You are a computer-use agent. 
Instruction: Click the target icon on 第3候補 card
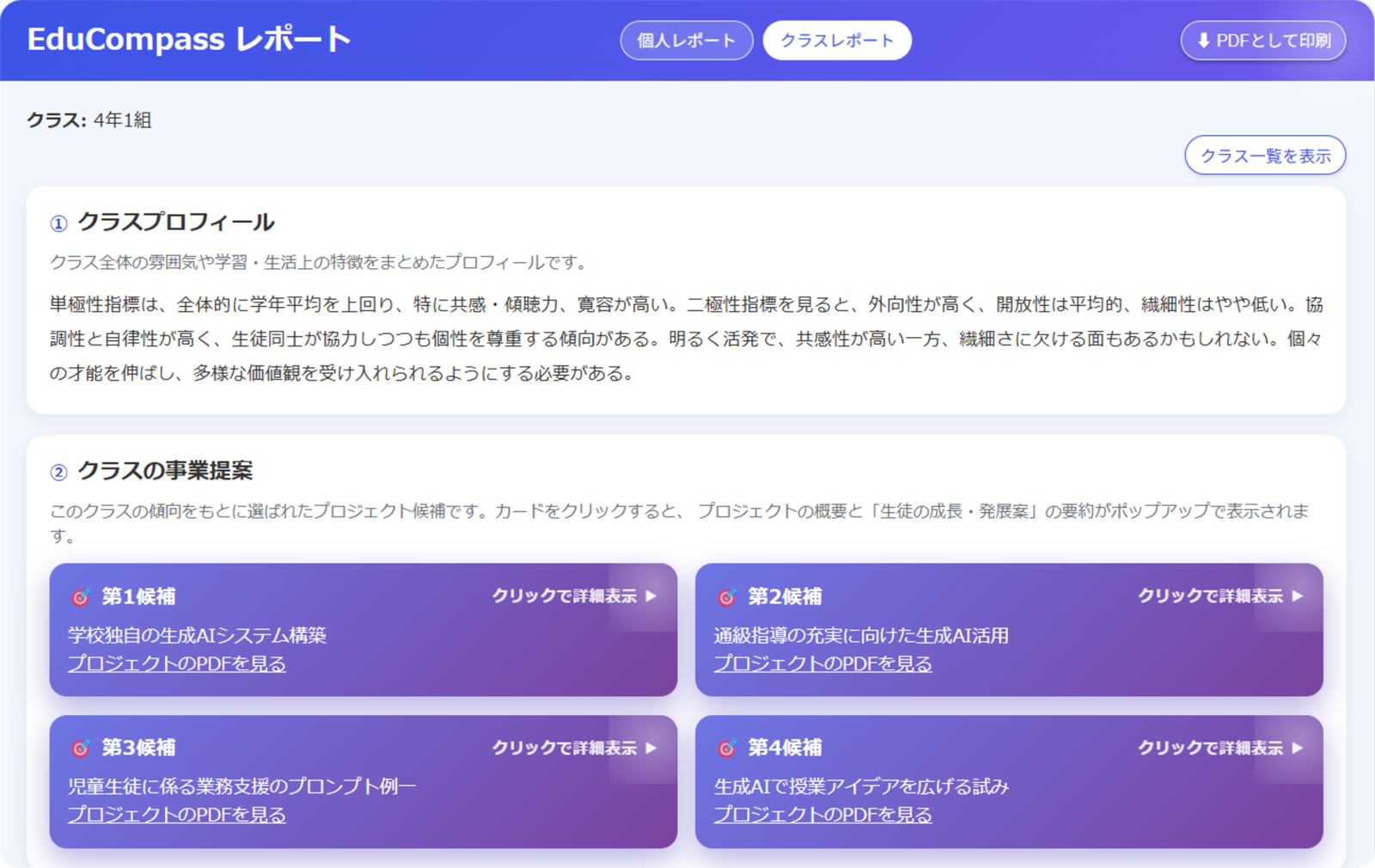pyautogui.click(x=81, y=748)
